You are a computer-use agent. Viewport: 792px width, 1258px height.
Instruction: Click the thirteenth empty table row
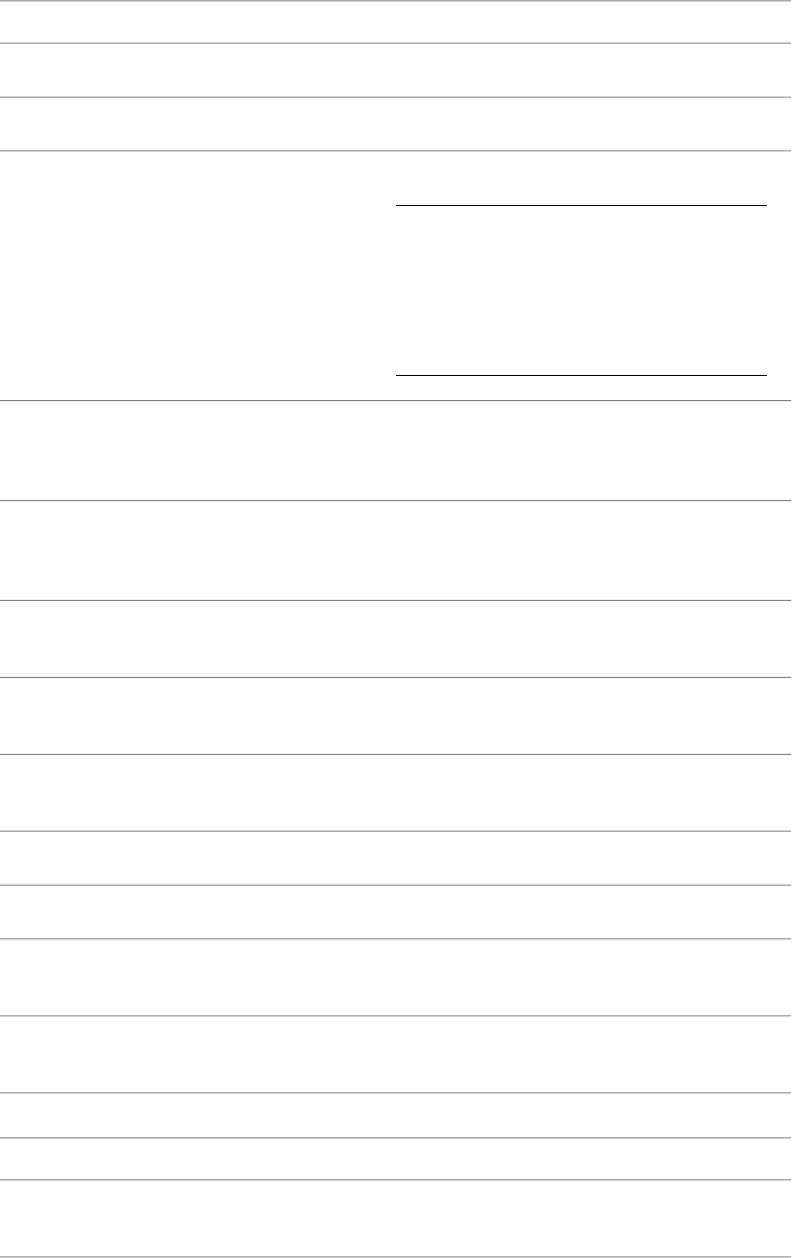pyautogui.click(x=396, y=1053)
